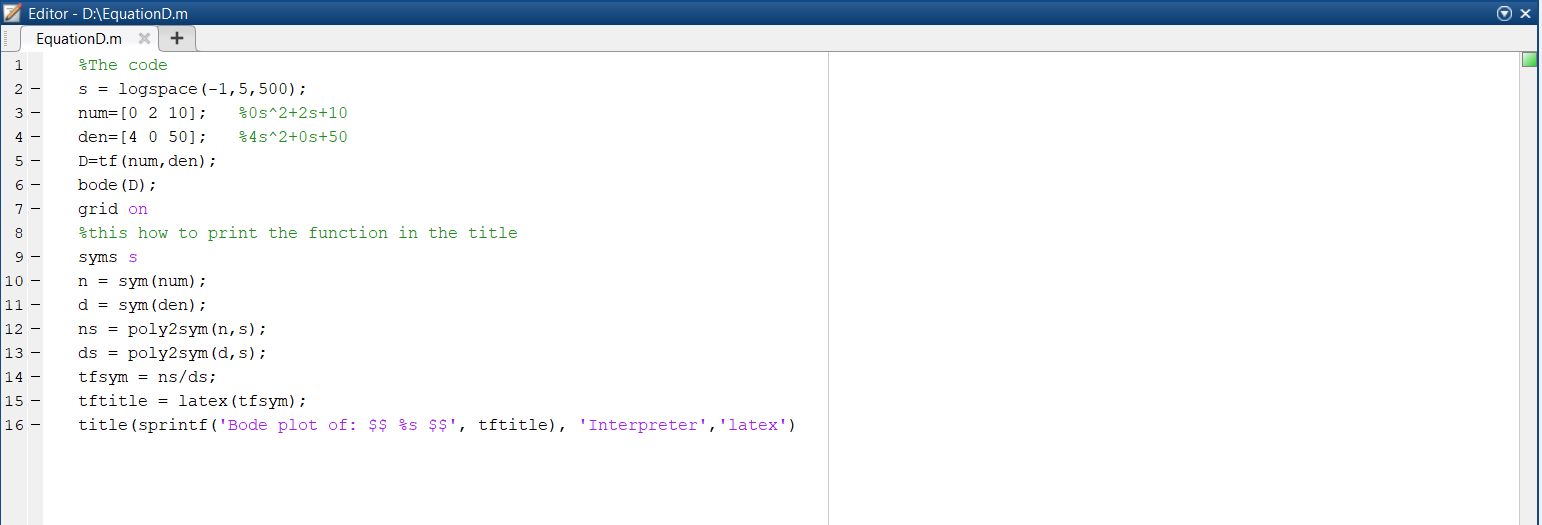Click the '%this how to print the function' comment
Viewport: 1542px width, 525px height.
(x=298, y=233)
